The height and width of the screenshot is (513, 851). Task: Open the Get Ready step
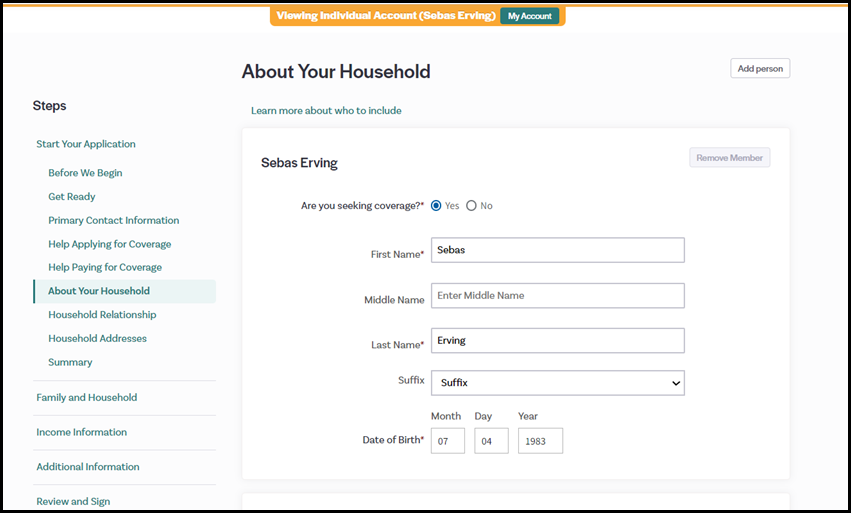tap(72, 197)
